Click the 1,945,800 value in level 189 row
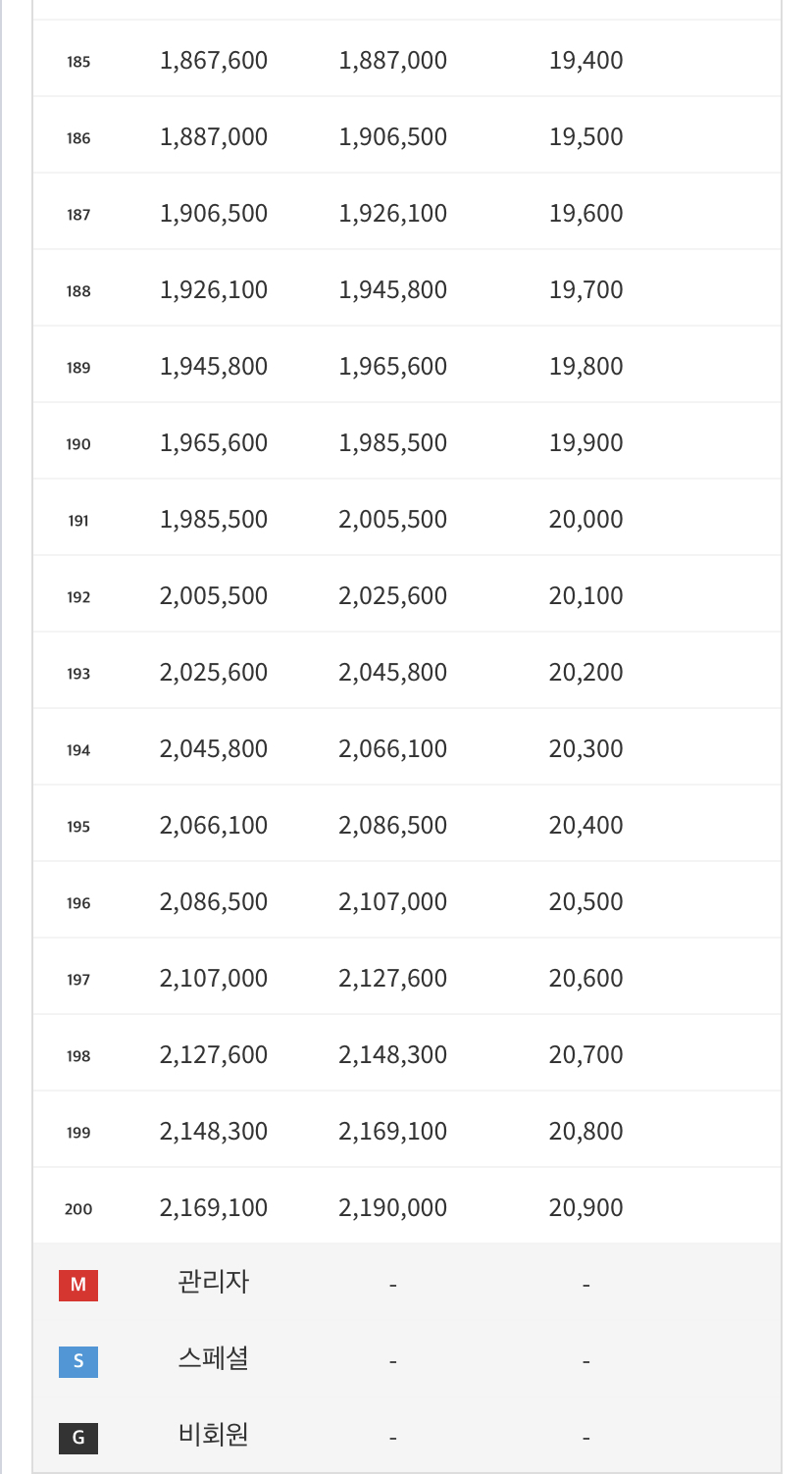The width and height of the screenshot is (812, 1474). [x=214, y=366]
